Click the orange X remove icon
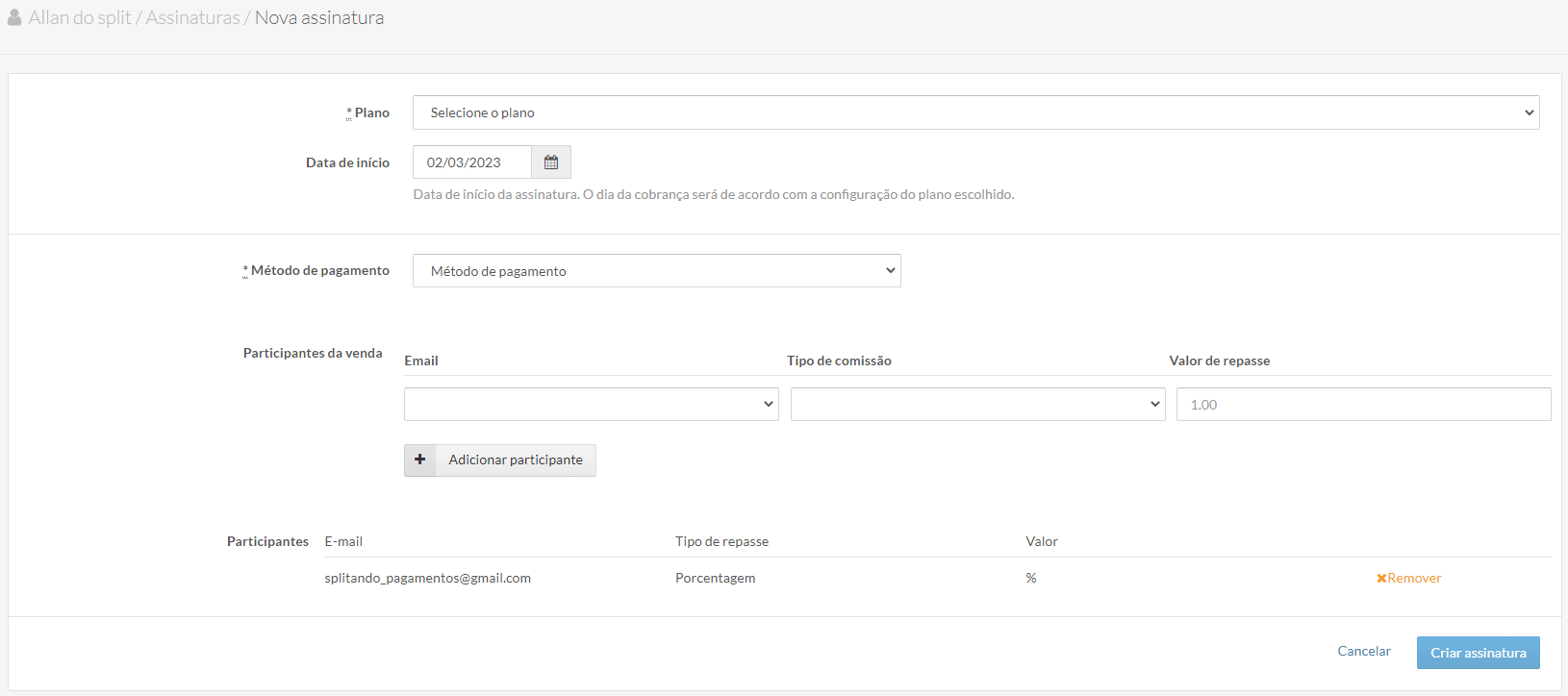The width and height of the screenshot is (1568, 696). [1381, 579]
